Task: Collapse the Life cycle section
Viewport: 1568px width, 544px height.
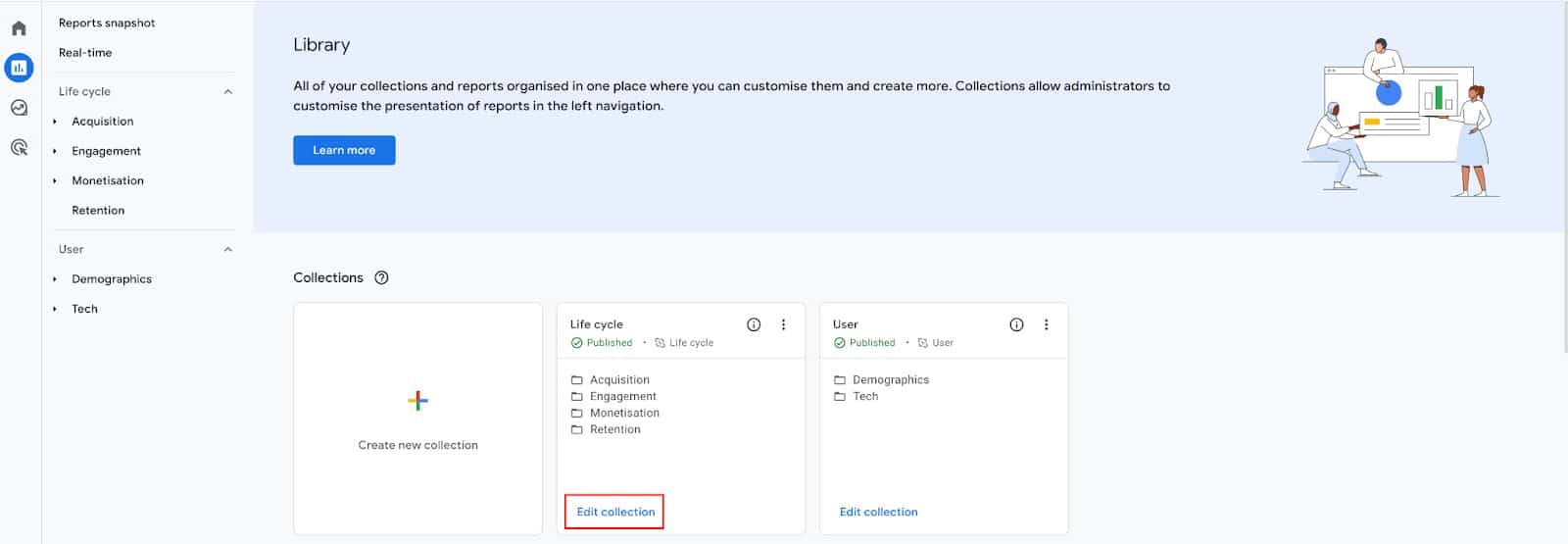Action: tap(228, 92)
